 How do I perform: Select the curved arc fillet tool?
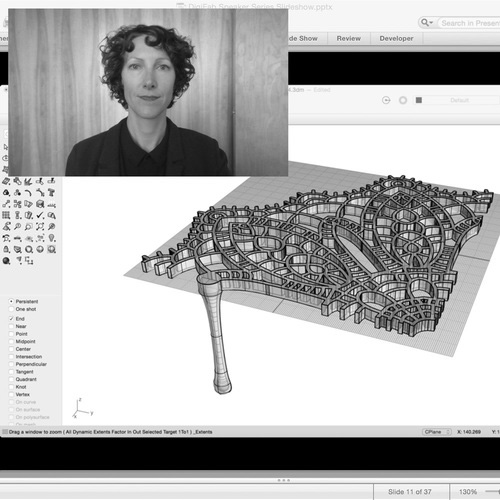coord(28,193)
